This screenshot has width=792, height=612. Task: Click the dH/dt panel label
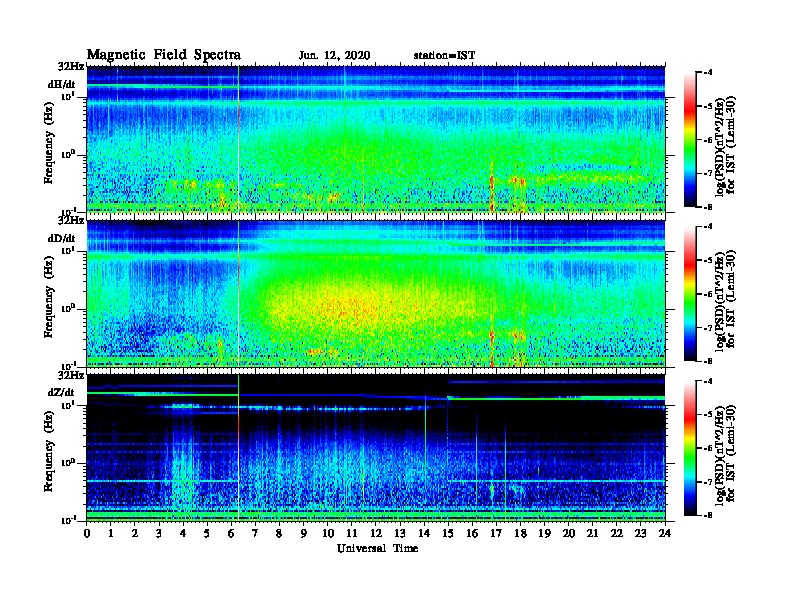point(62,85)
